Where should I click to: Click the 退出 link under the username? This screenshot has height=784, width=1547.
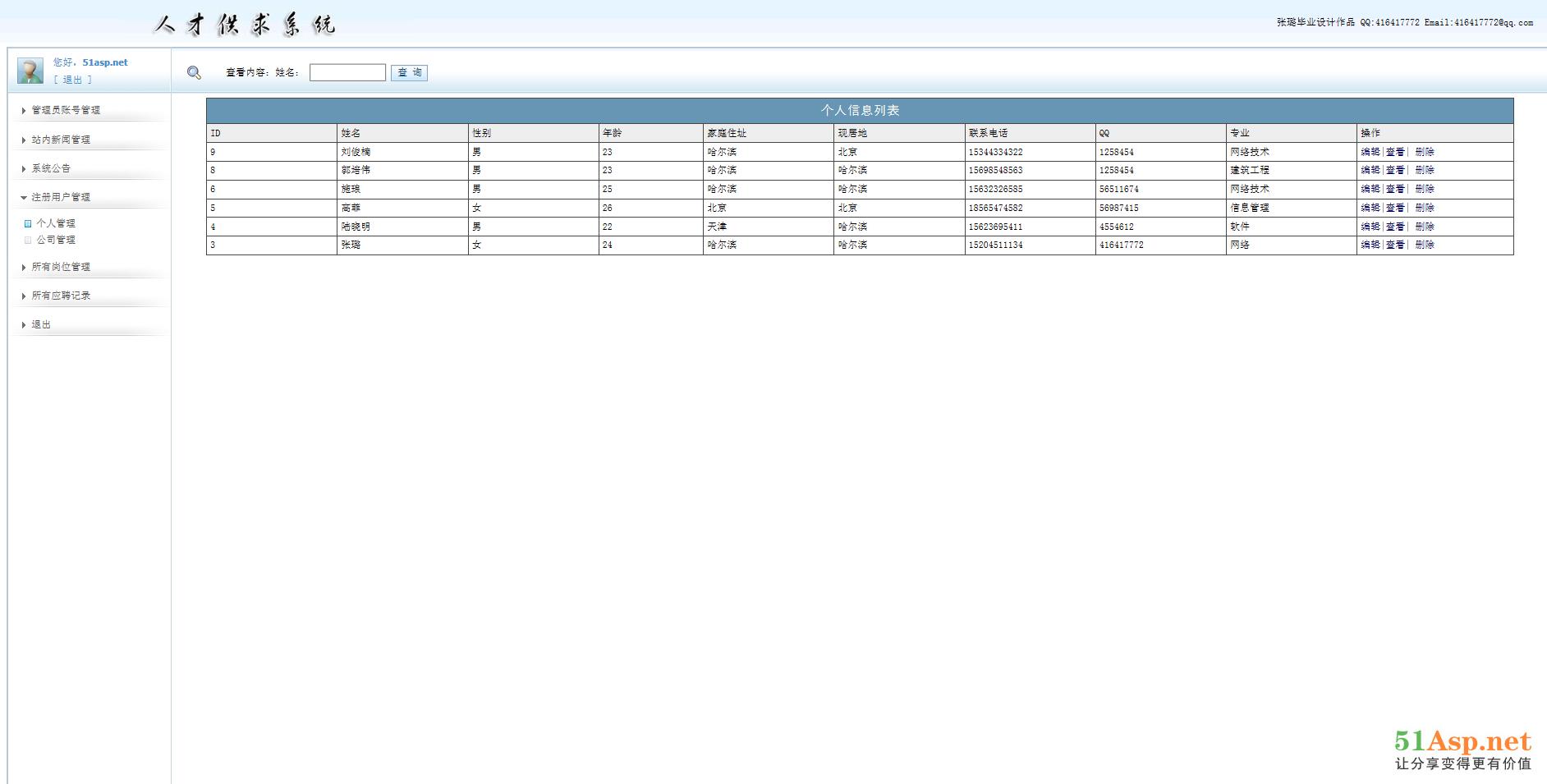[x=73, y=80]
